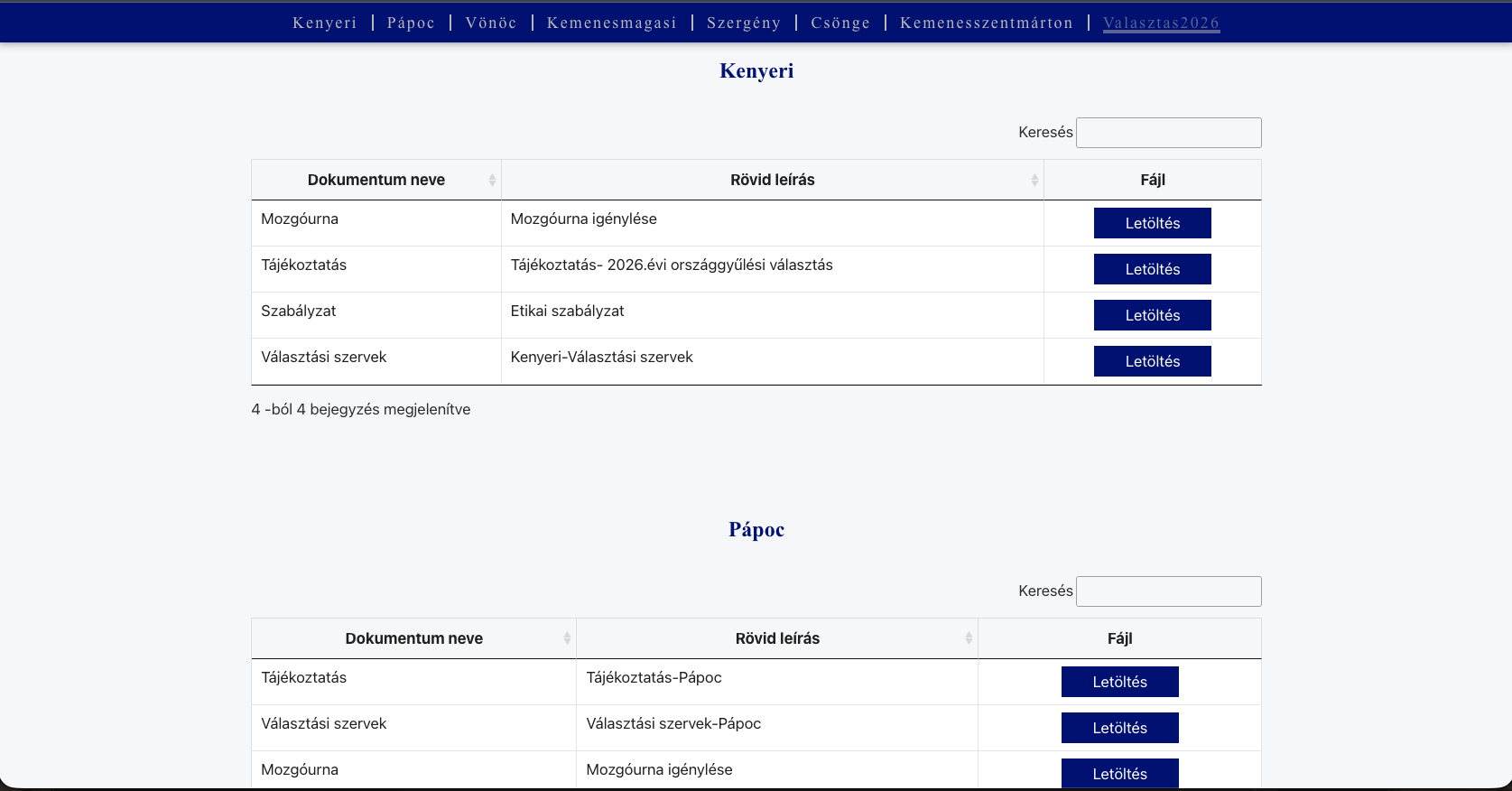Focus the Kenyeri Keresés search field
Screen dimensions: 1512x791
click(1169, 133)
